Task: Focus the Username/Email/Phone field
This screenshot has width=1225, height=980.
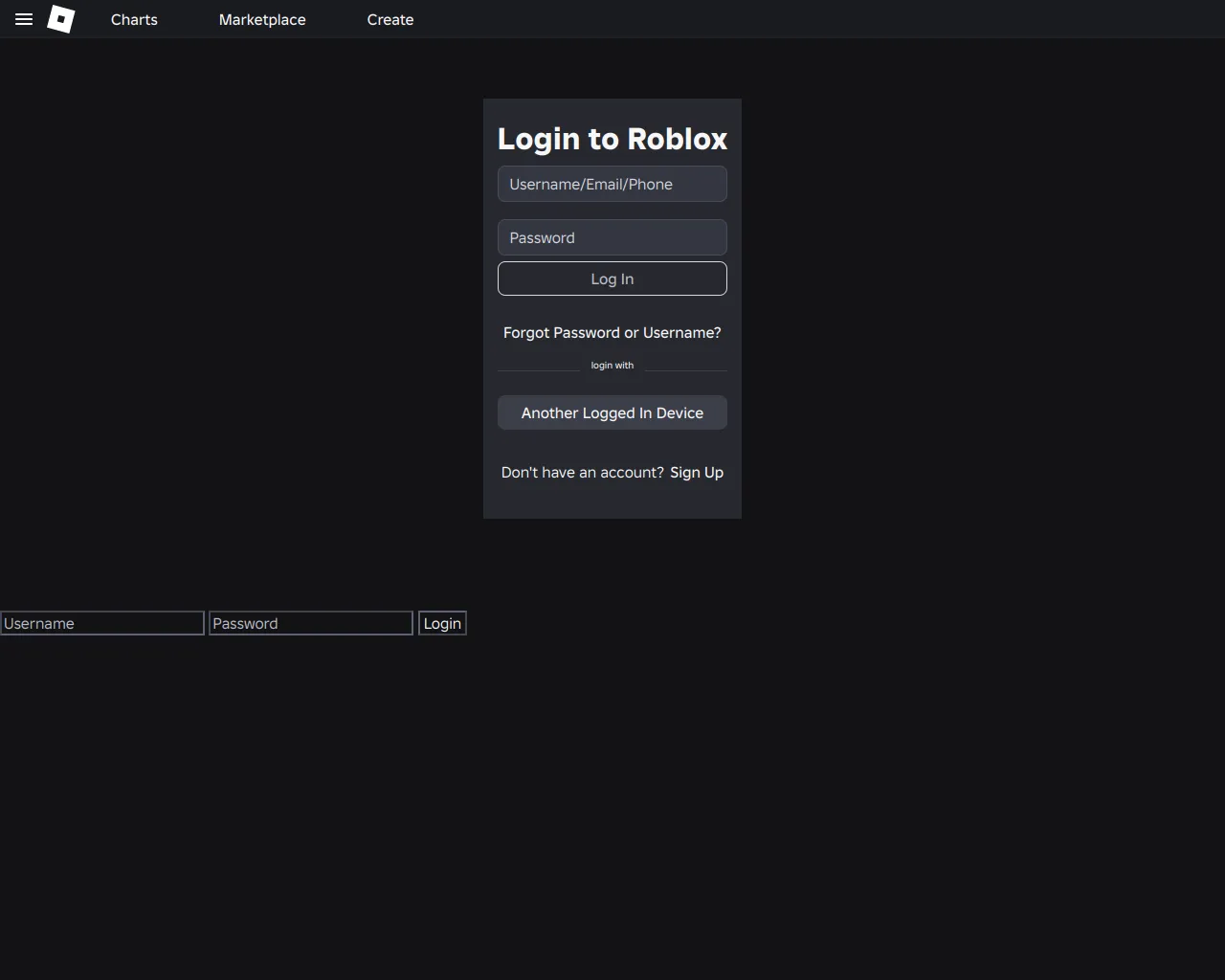Action: tap(612, 184)
